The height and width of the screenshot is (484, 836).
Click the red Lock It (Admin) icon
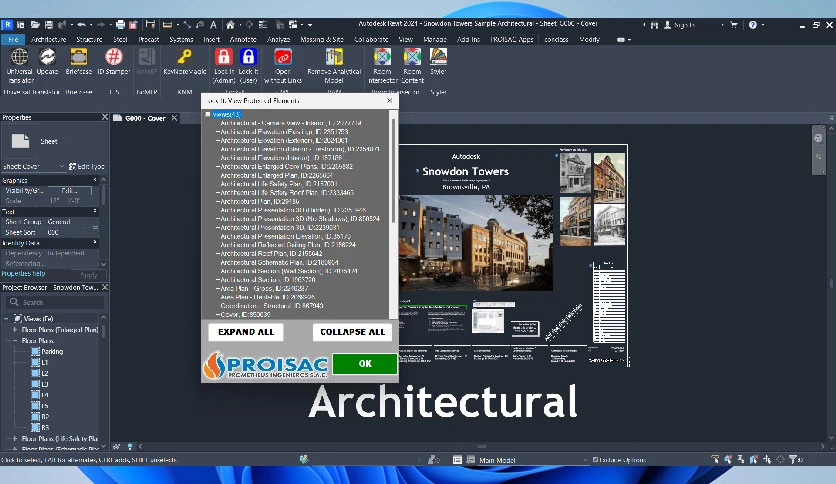point(223,57)
